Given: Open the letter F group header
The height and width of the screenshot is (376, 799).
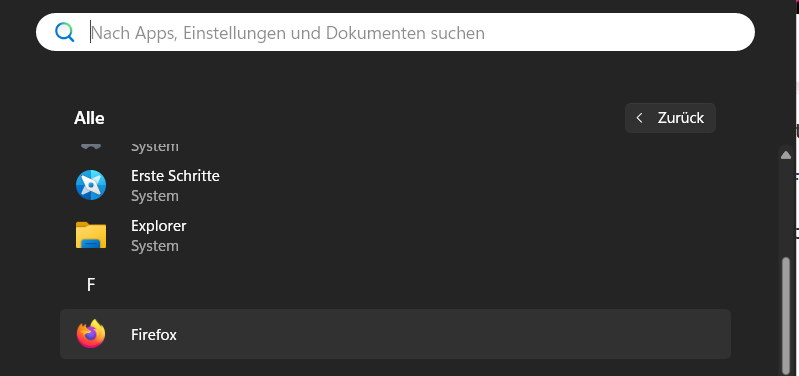Looking at the screenshot, I should pos(91,285).
